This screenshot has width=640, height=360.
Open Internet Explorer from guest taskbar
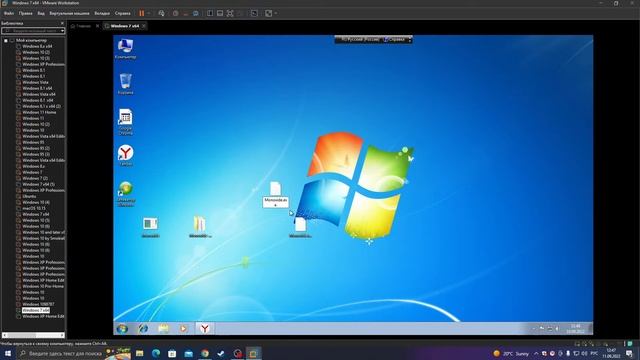pyautogui.click(x=143, y=329)
